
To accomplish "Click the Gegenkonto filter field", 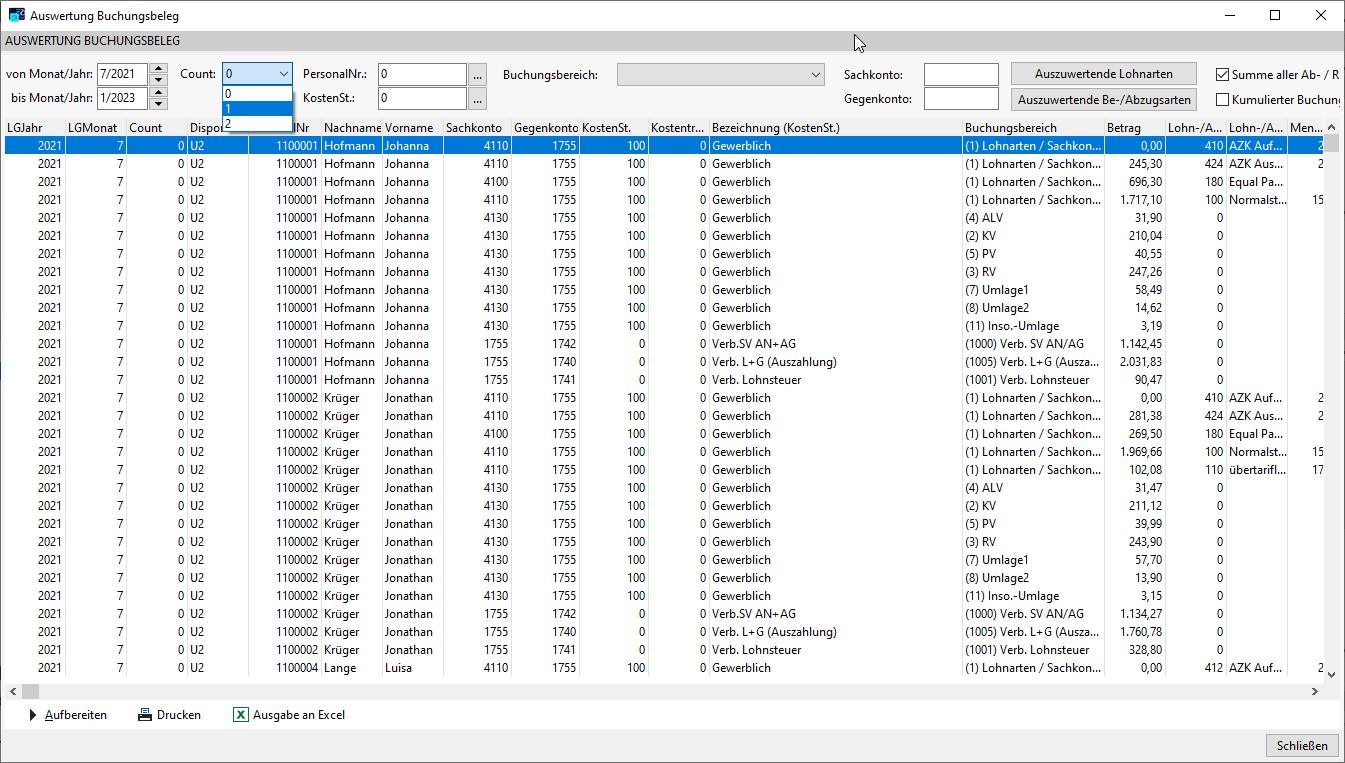I will (x=961, y=98).
